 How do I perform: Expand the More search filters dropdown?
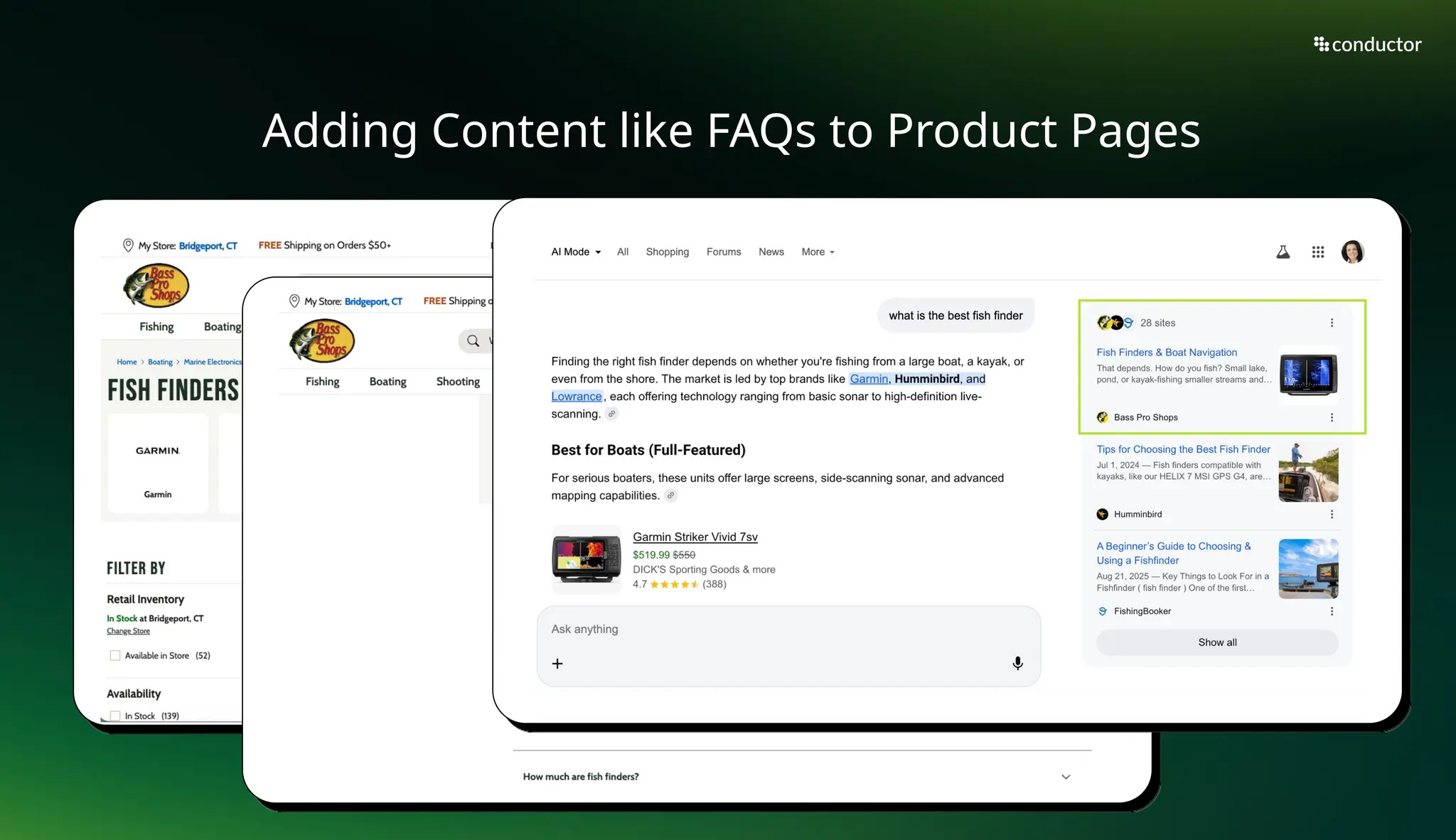[818, 252]
